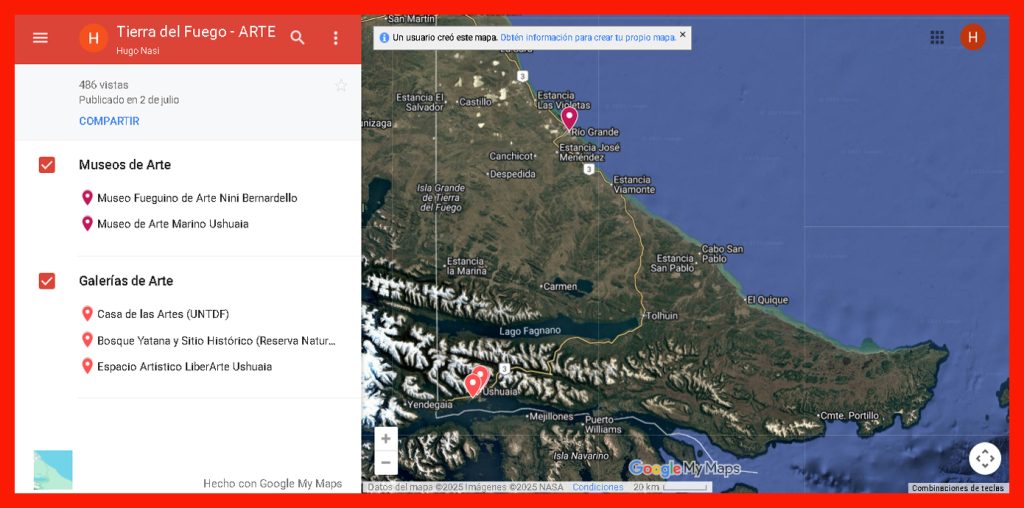1024x508 pixels.
Task: Click the Río Grande map pin
Action: pyautogui.click(x=569, y=117)
